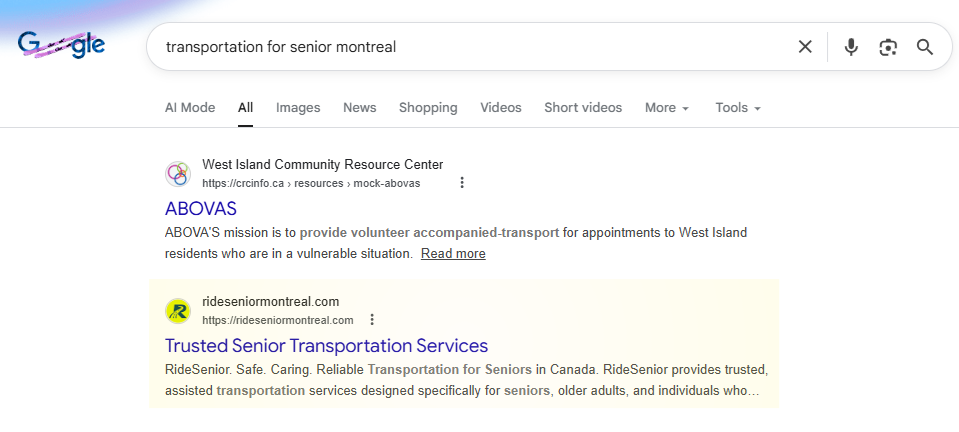This screenshot has height=432, width=959.
Task: Click inside the search text field
Action: pyautogui.click(x=471, y=47)
